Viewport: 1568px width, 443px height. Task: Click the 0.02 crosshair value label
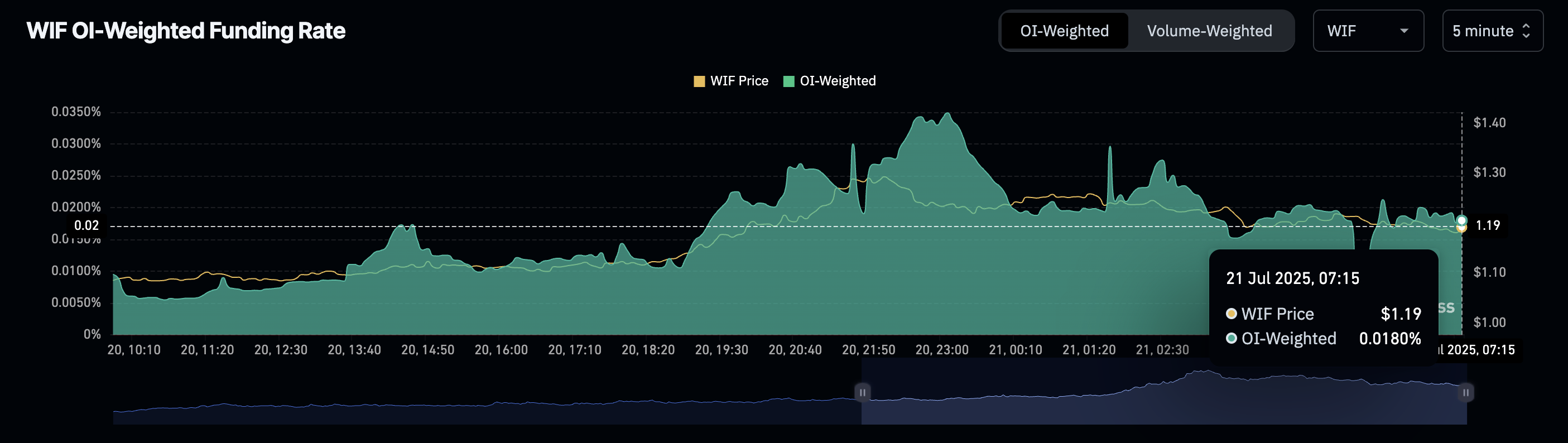86,226
